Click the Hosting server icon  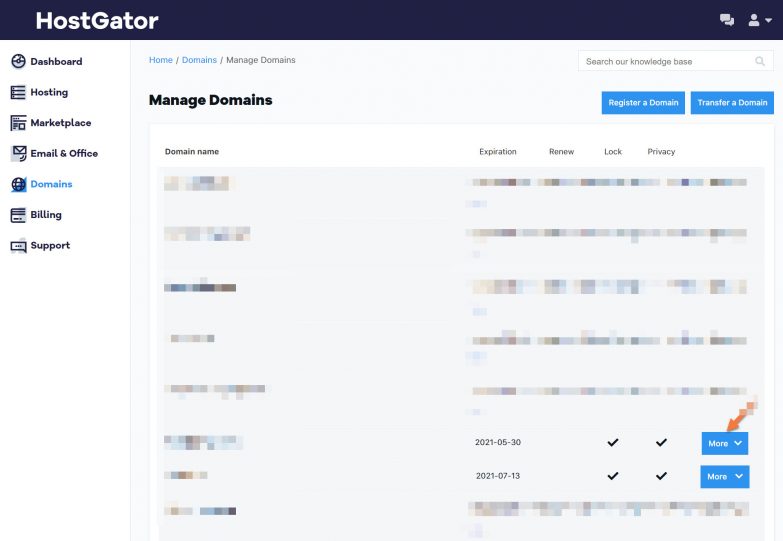tap(18, 93)
